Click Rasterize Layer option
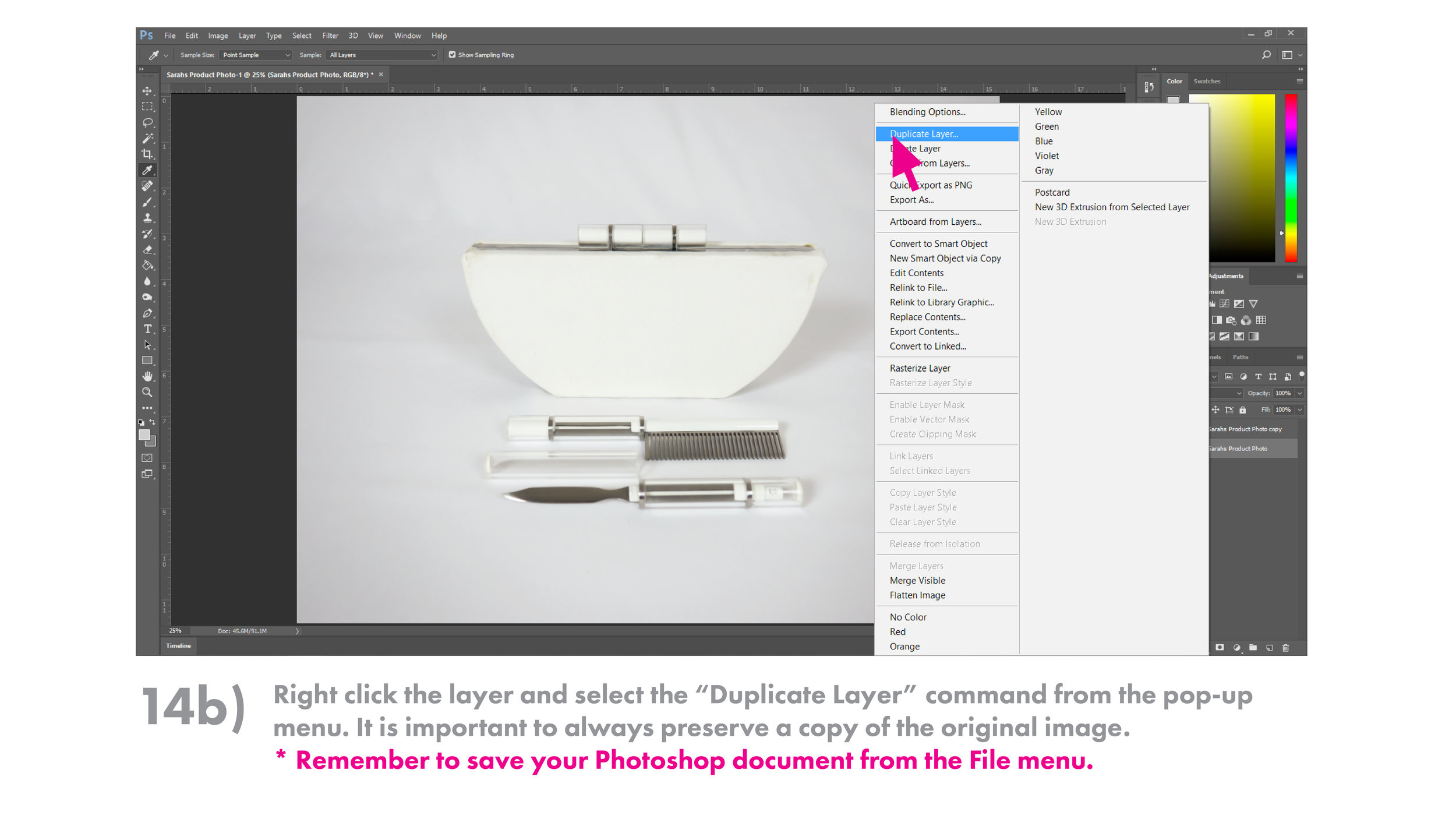This screenshot has width=1456, height=819. [x=920, y=367]
